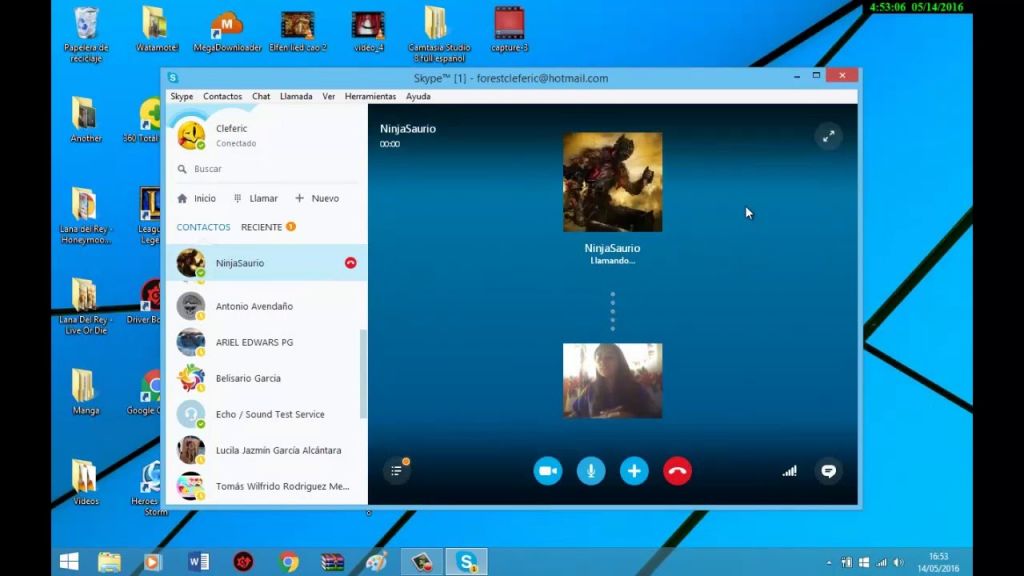Switch to the RECIENTE tab
1024x576 pixels.
pyautogui.click(x=262, y=228)
